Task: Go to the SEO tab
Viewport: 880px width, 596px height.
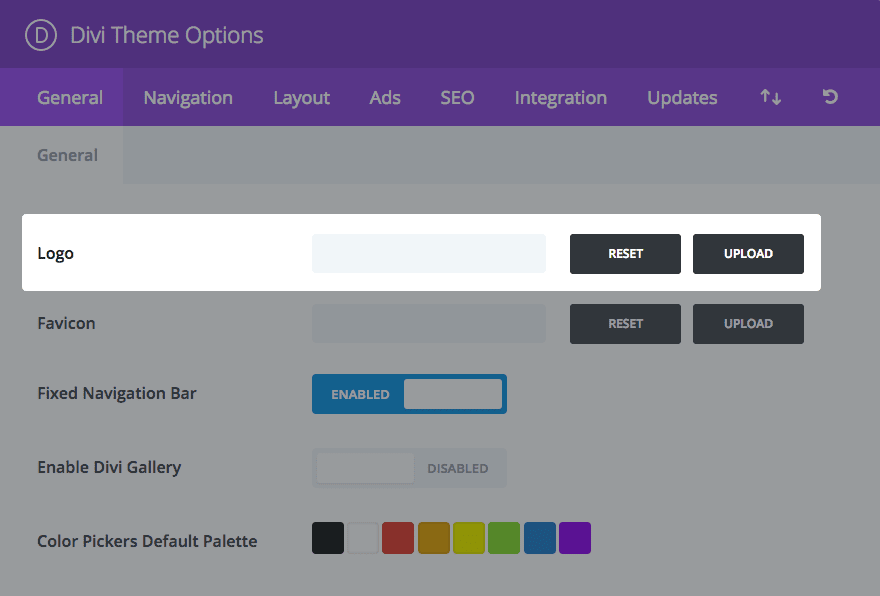Action: pos(457,97)
